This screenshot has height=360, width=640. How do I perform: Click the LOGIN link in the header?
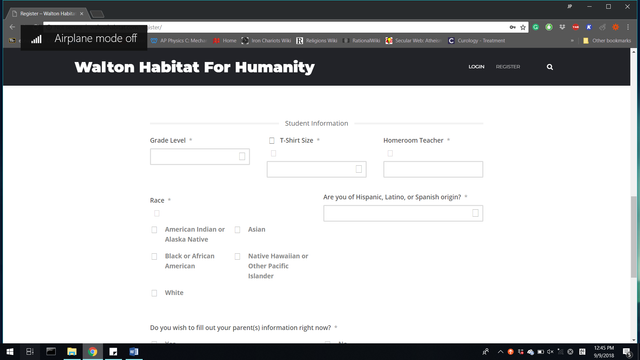click(x=476, y=67)
